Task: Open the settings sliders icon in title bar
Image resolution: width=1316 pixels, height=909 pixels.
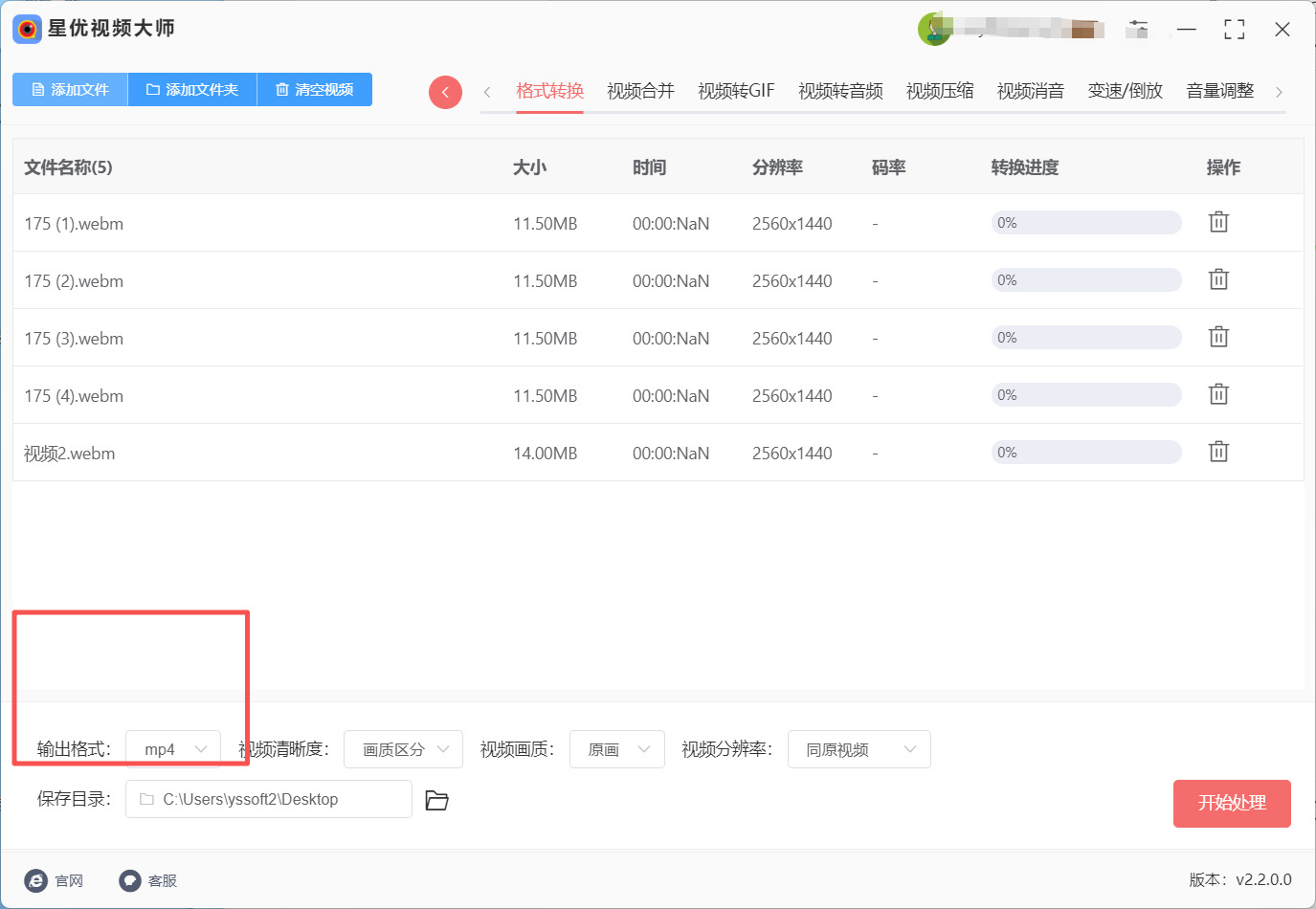Action: (1137, 29)
